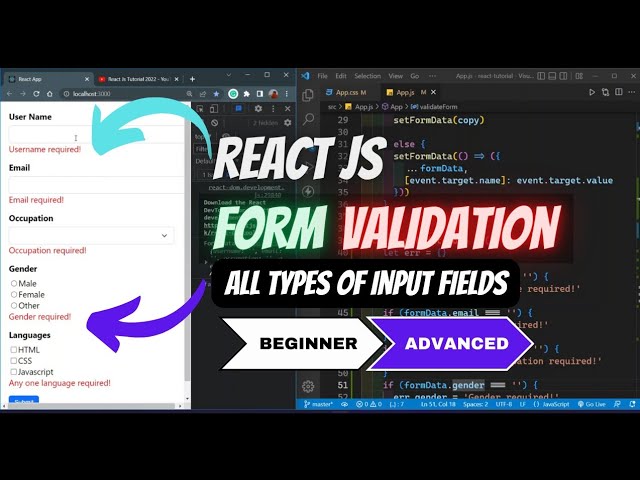This screenshot has width=640, height=480.
Task: Open the Chrome extensions puzzle menu
Action: (x=247, y=94)
